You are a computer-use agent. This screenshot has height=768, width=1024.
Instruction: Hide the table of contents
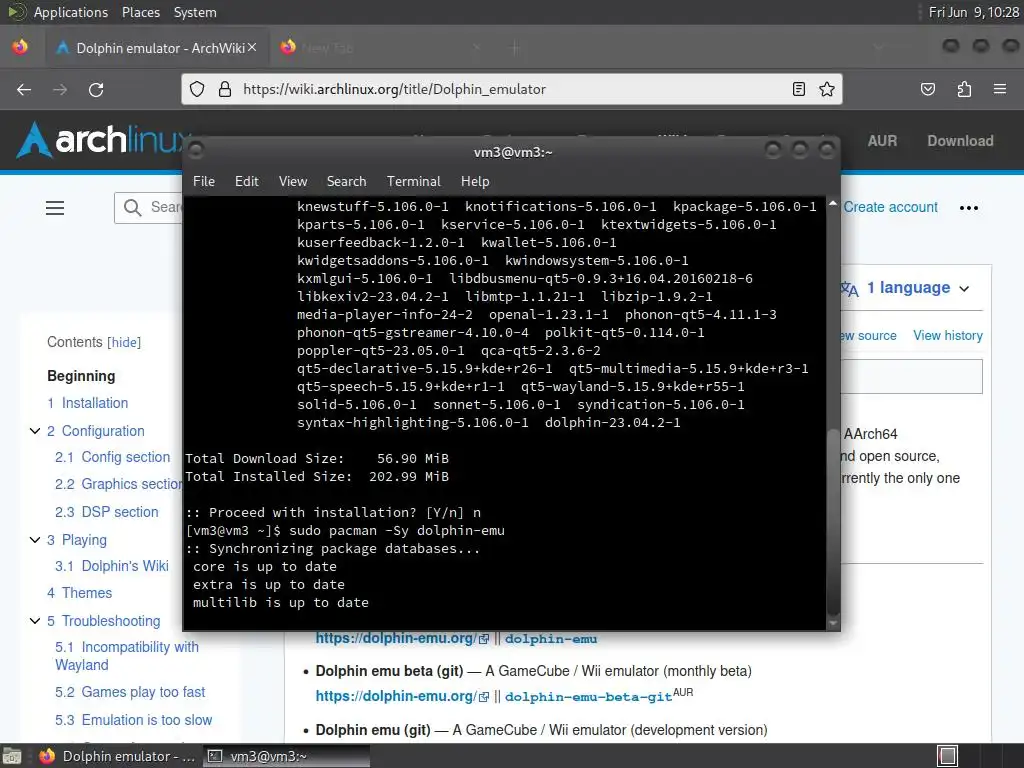[x=124, y=342]
